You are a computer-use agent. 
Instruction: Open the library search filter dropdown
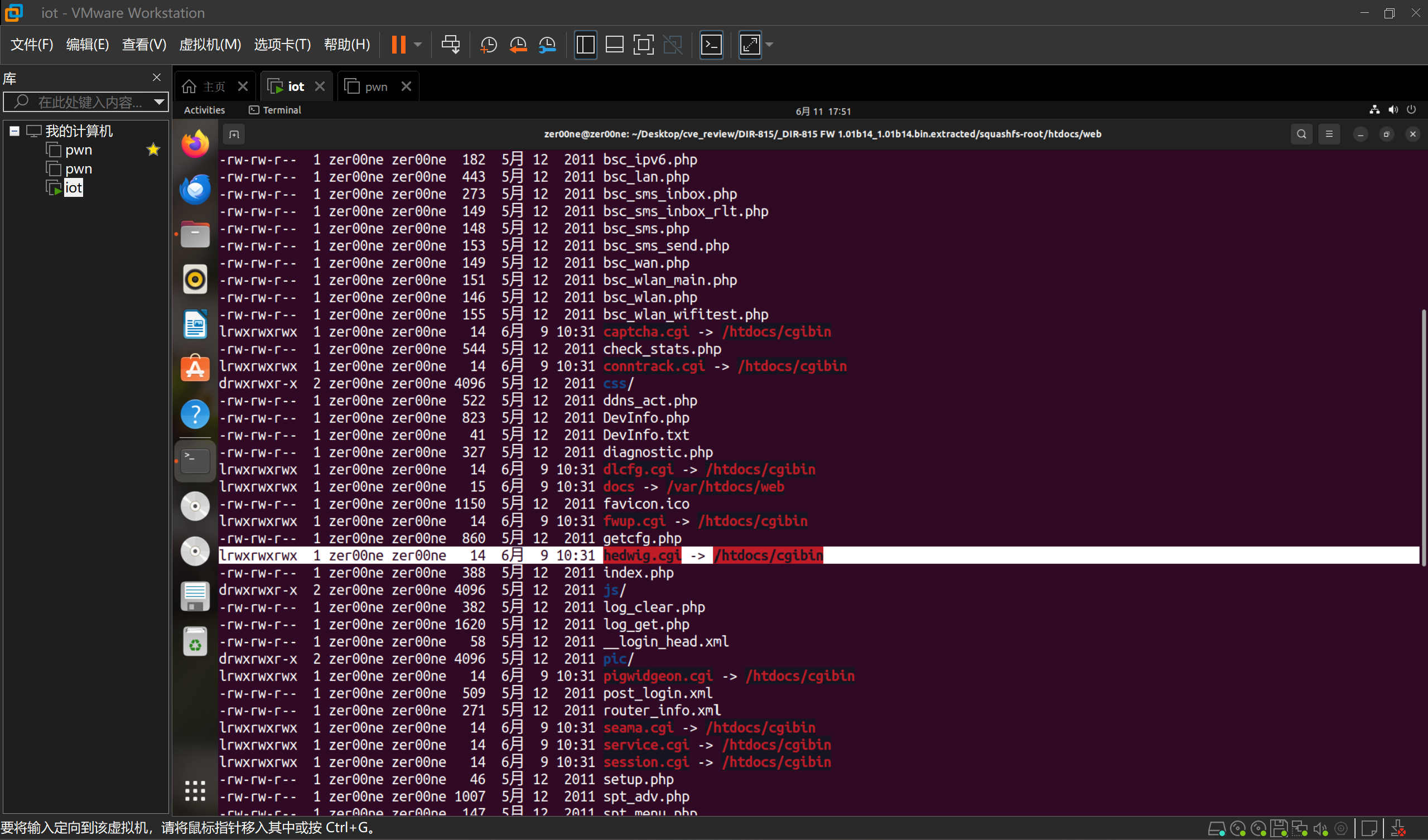[159, 102]
